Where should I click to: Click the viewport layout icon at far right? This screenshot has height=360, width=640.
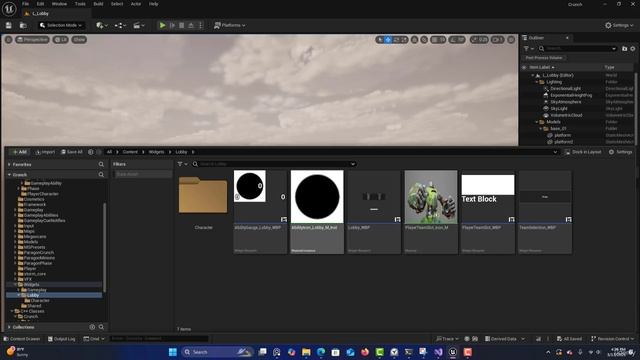click(511, 40)
